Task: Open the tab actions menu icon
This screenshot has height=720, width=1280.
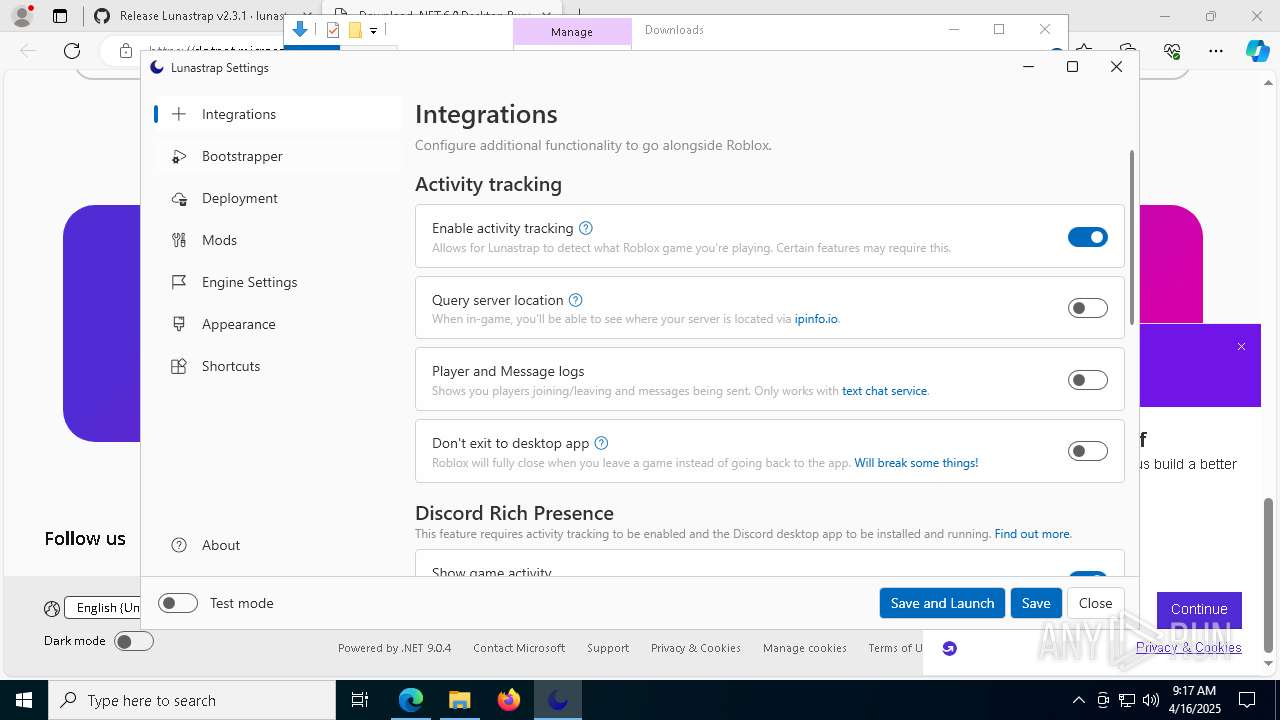Action: pos(60,16)
